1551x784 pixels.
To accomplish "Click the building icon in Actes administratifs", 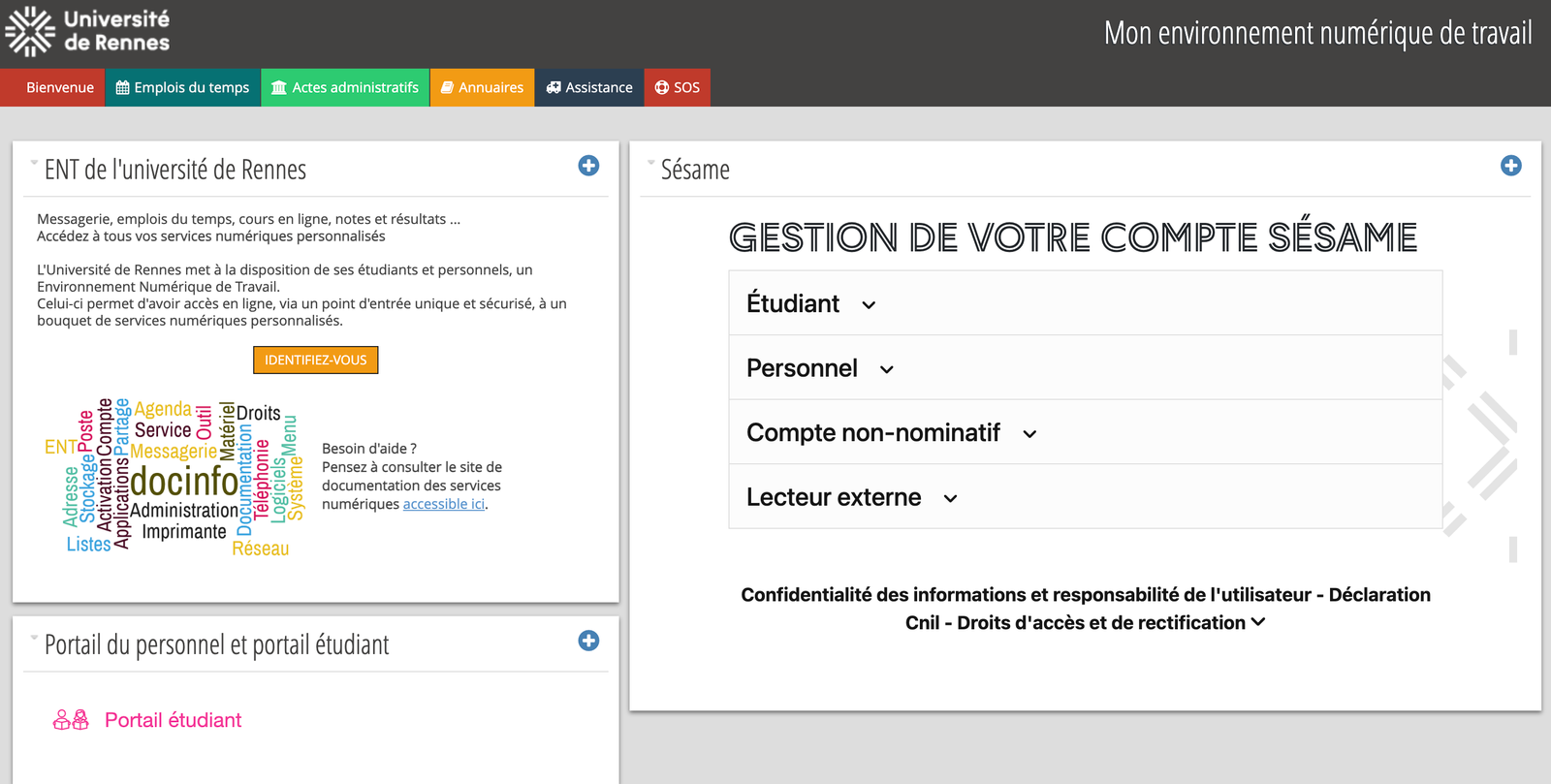I will [279, 88].
